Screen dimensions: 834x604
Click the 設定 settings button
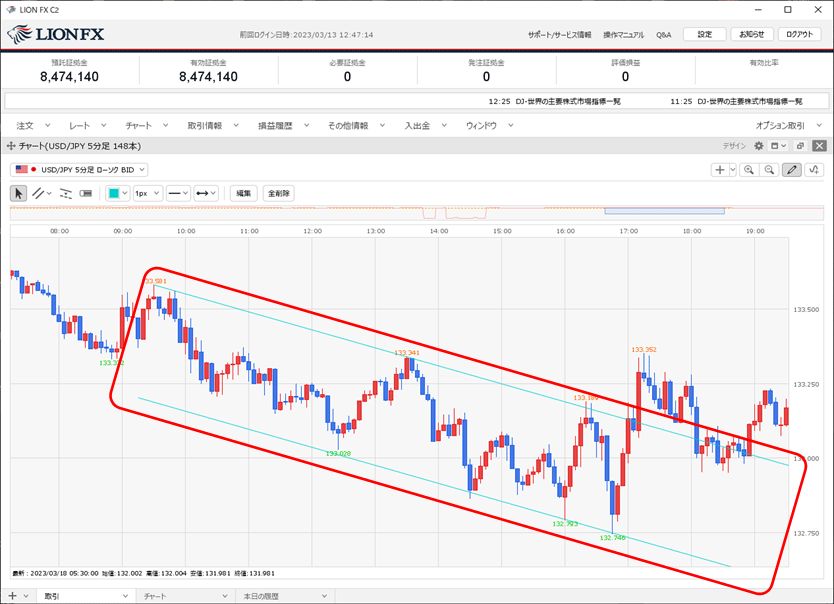705,35
